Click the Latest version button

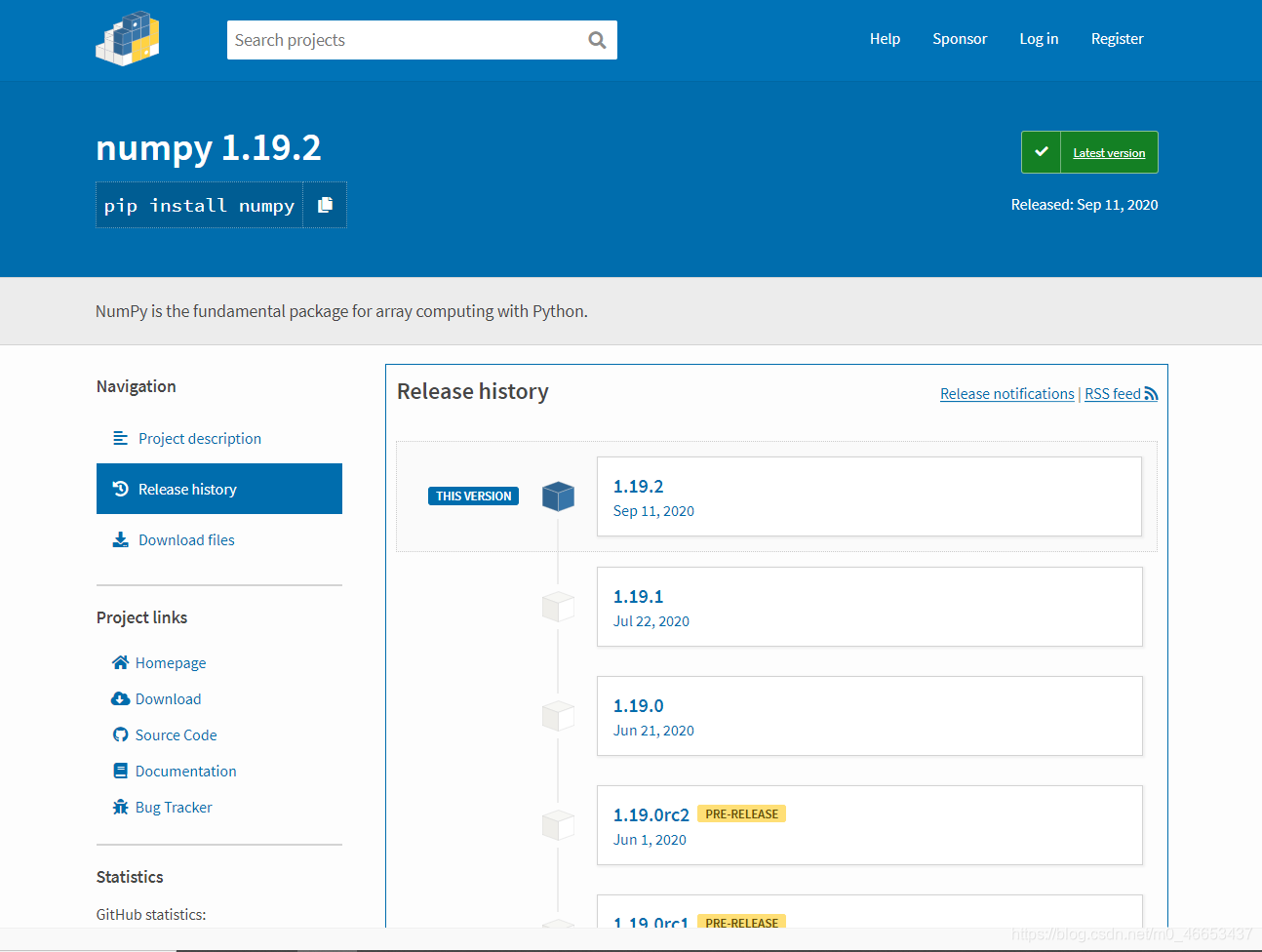1089,152
